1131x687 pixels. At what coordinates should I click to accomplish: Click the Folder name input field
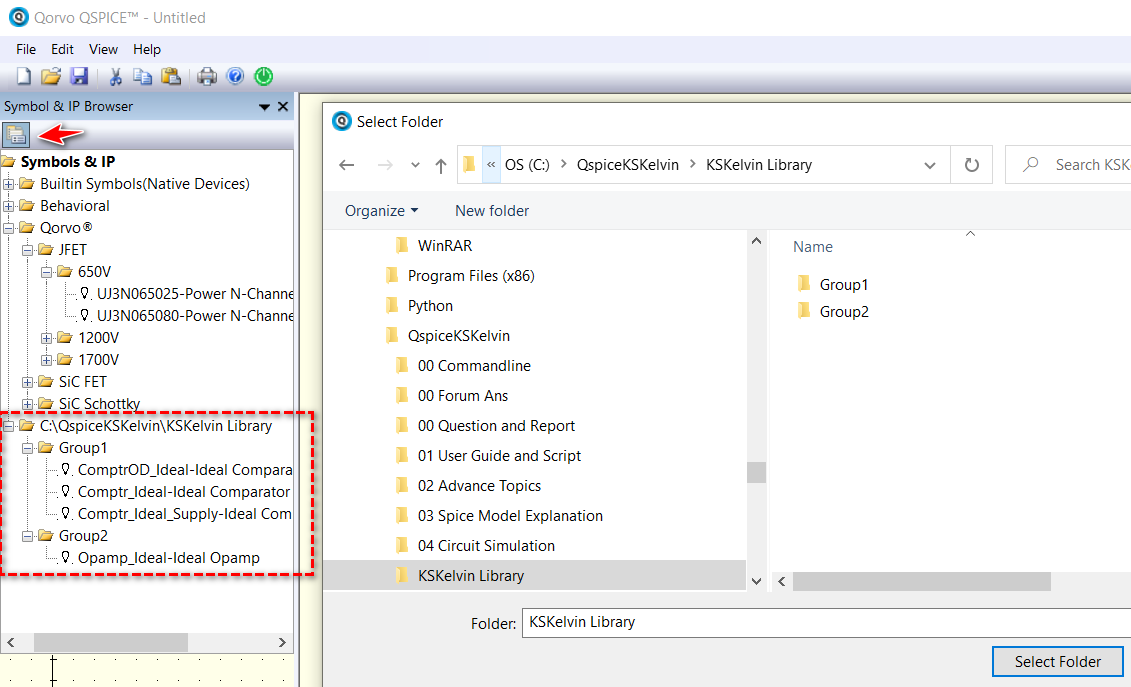pos(826,623)
